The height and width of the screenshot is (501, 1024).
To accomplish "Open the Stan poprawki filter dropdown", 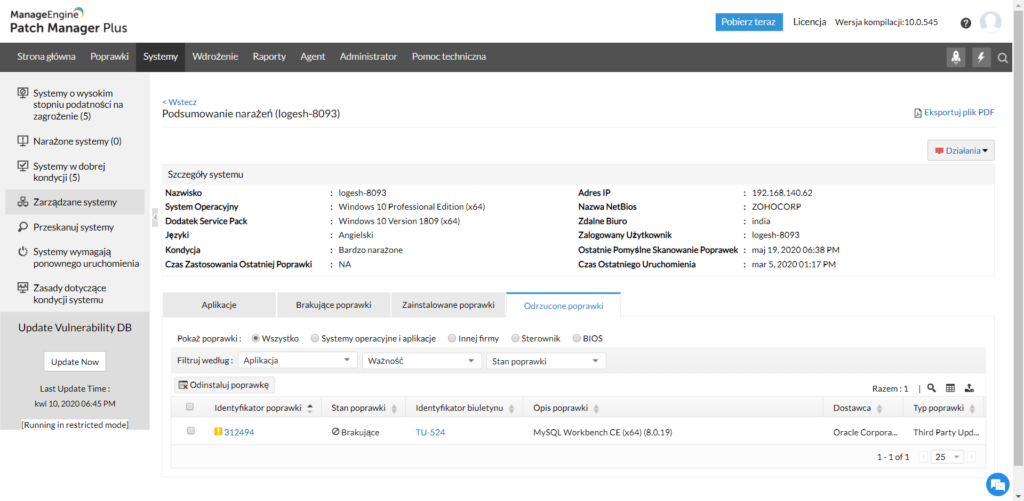I will click(545, 361).
